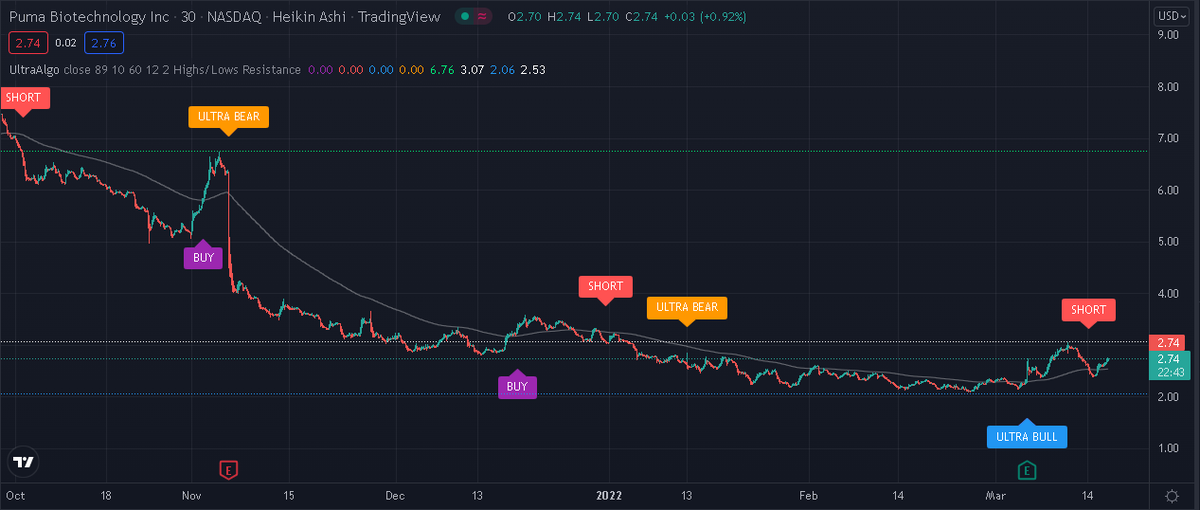Screen dimensions: 1200x510
Task: Click the chart settings gear icon
Action: point(1171,495)
